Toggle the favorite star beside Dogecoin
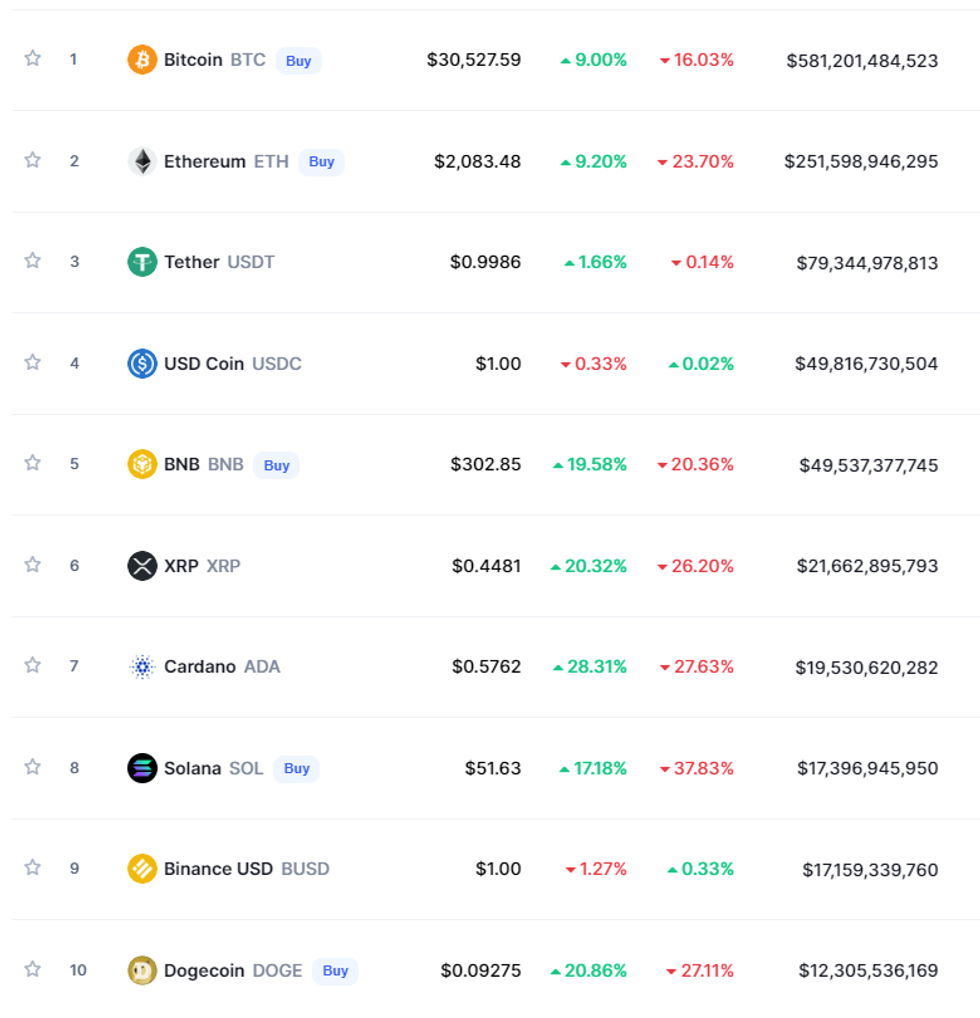Image resolution: width=980 pixels, height=1018 pixels. point(33,969)
